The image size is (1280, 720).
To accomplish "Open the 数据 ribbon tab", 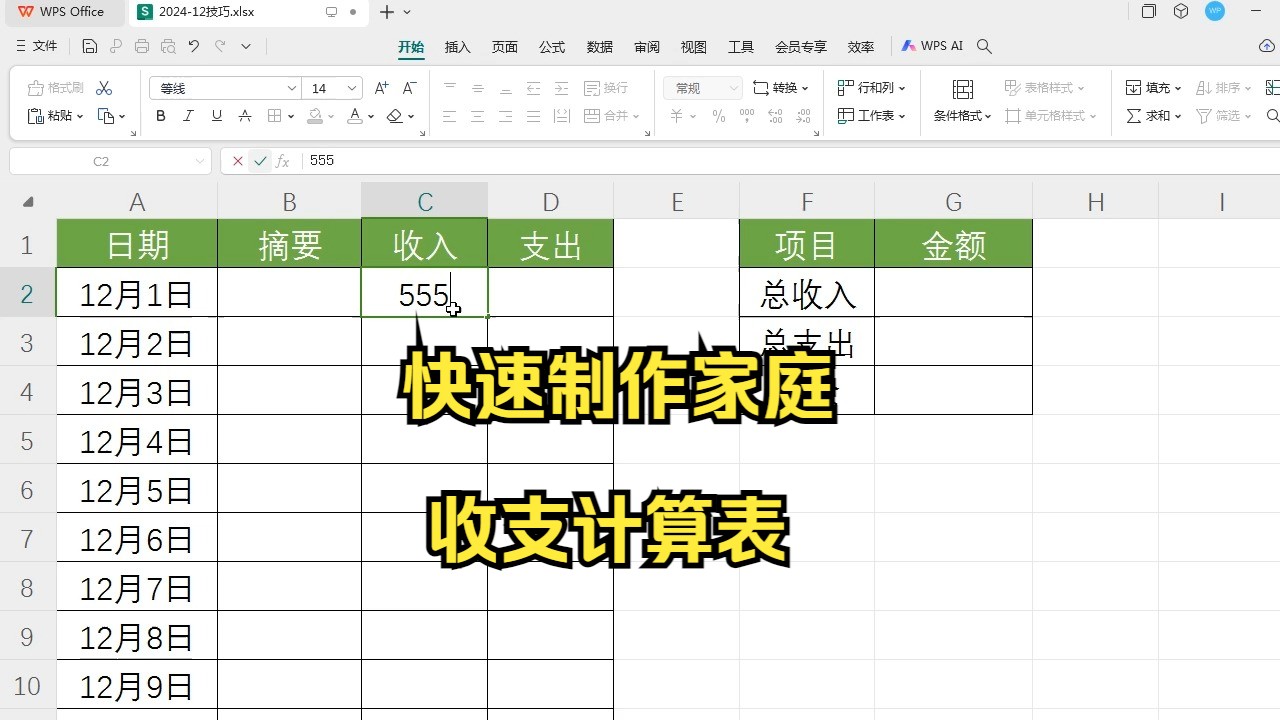I will pyautogui.click(x=600, y=46).
